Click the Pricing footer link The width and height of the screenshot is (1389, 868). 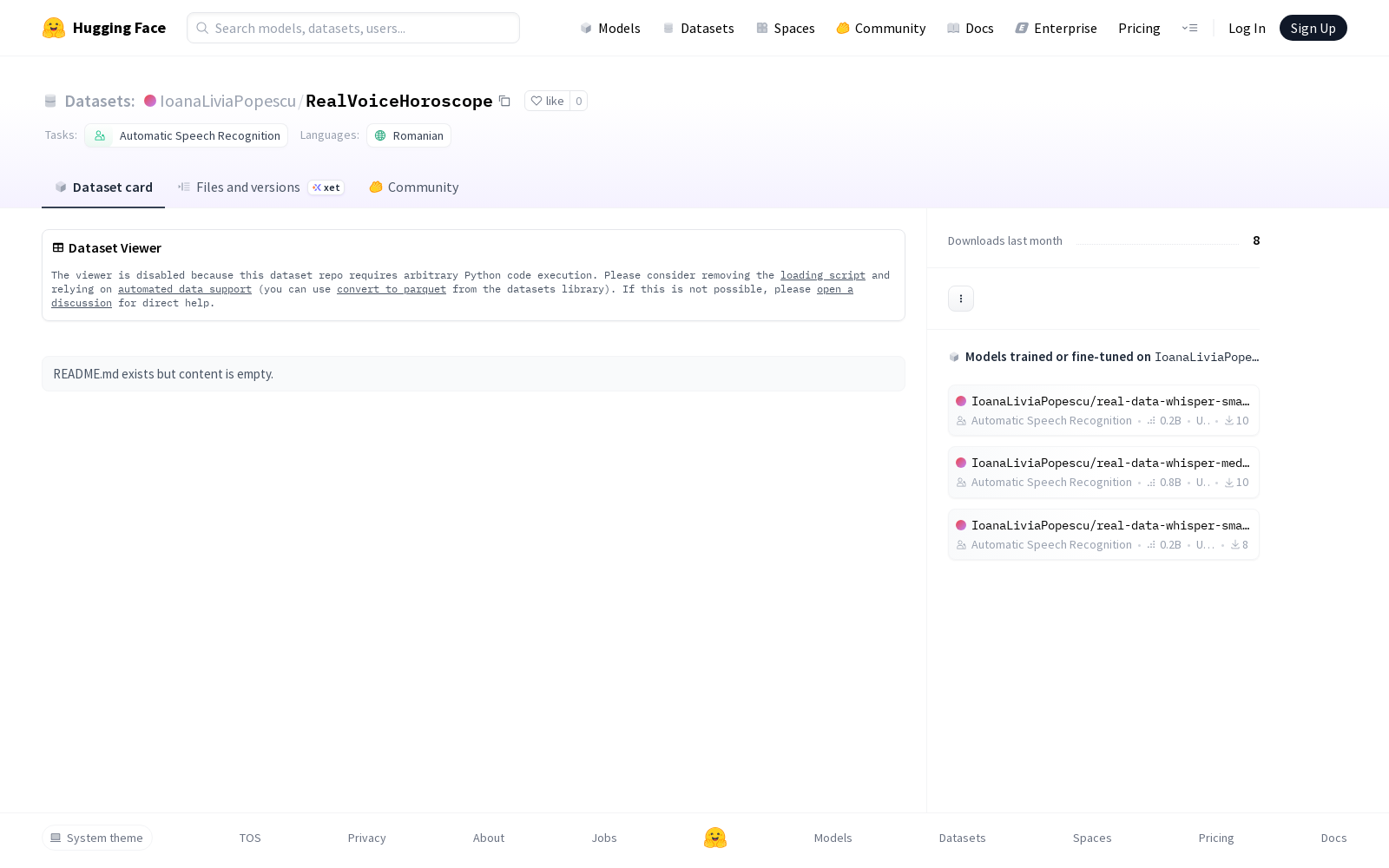(x=1216, y=838)
